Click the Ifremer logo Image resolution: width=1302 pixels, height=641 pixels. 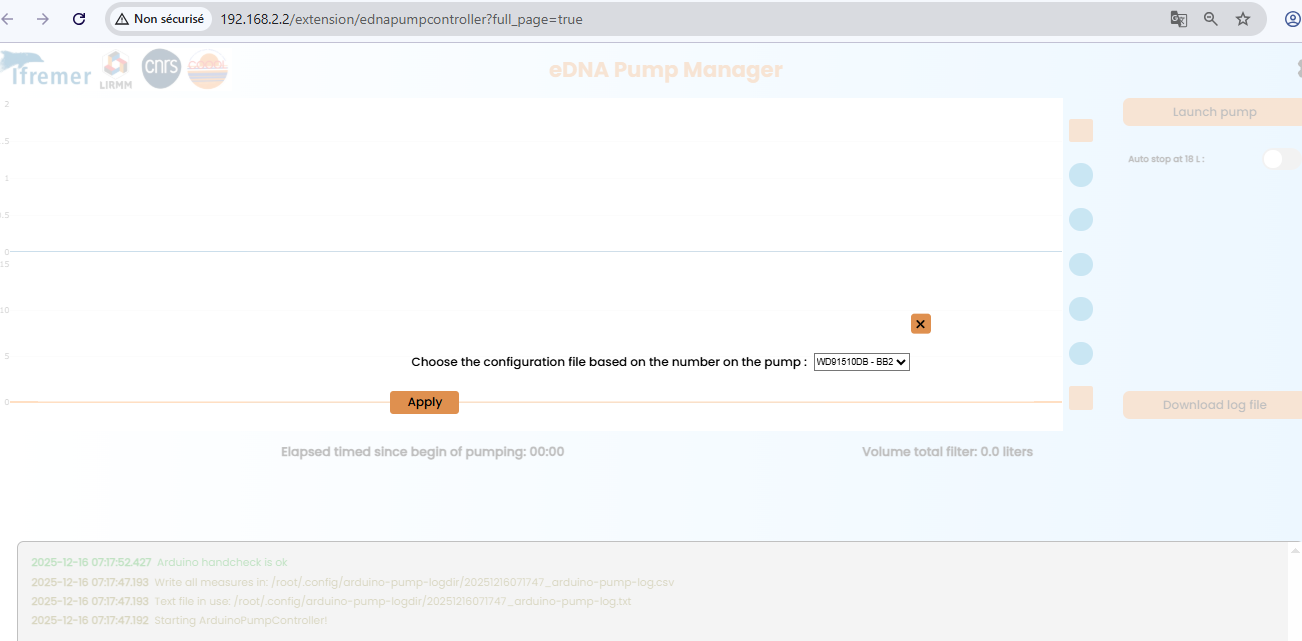pos(46,70)
